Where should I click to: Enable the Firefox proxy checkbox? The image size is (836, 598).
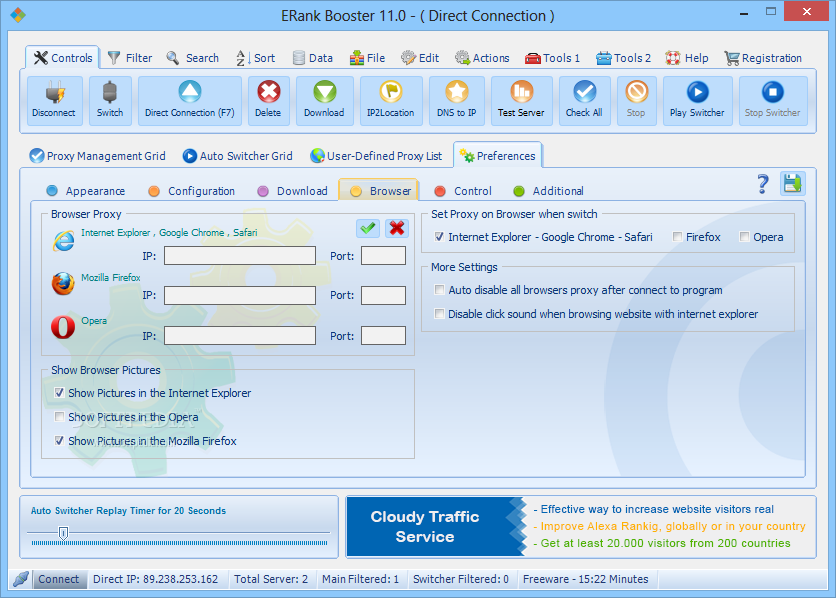pos(677,237)
